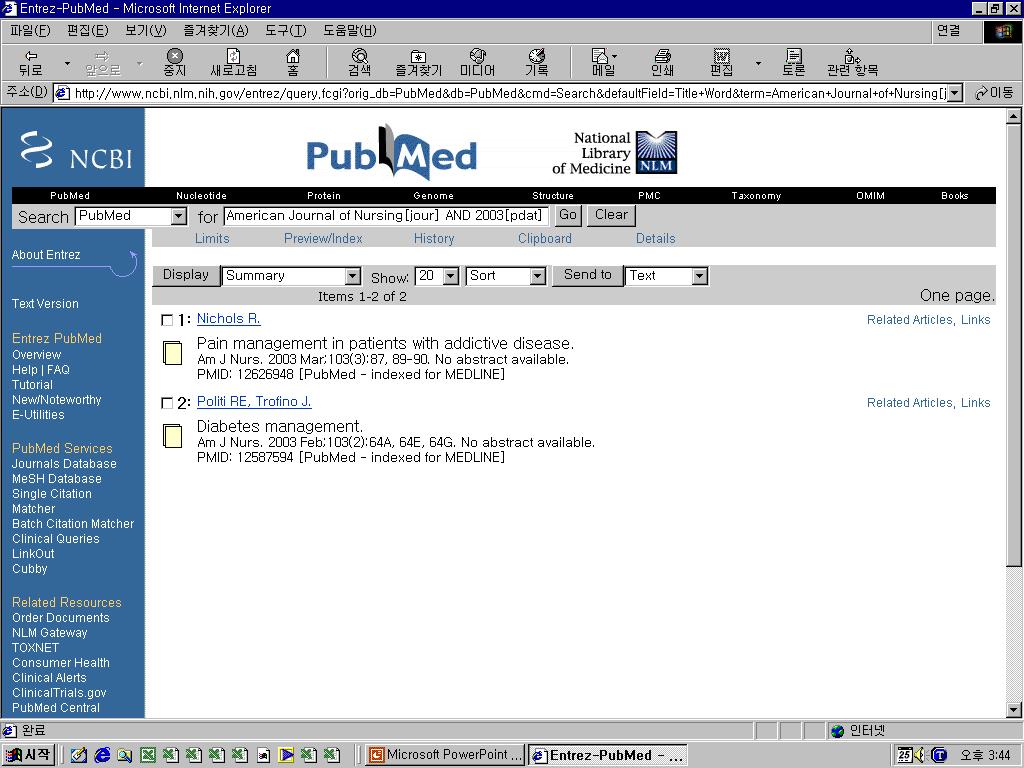The image size is (1024, 768).
Task: Go to Home (홈) toolbar icon
Action: [293, 63]
